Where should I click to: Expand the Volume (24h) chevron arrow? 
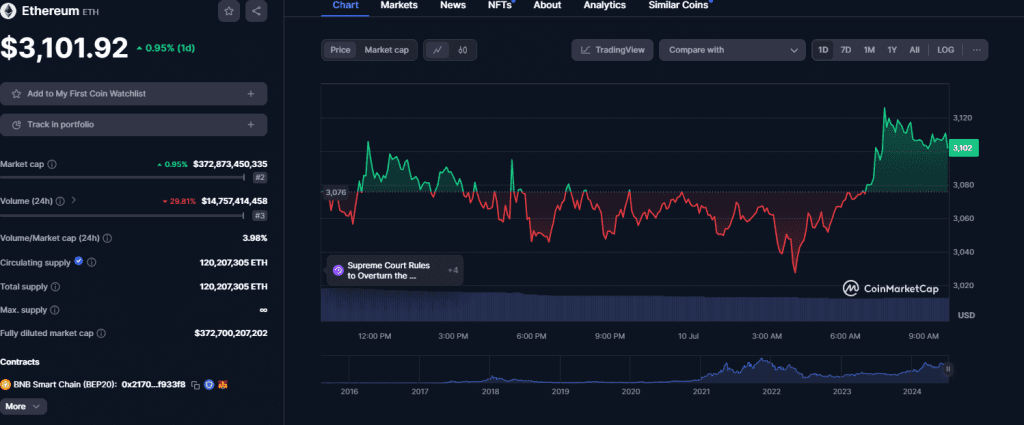pos(74,201)
